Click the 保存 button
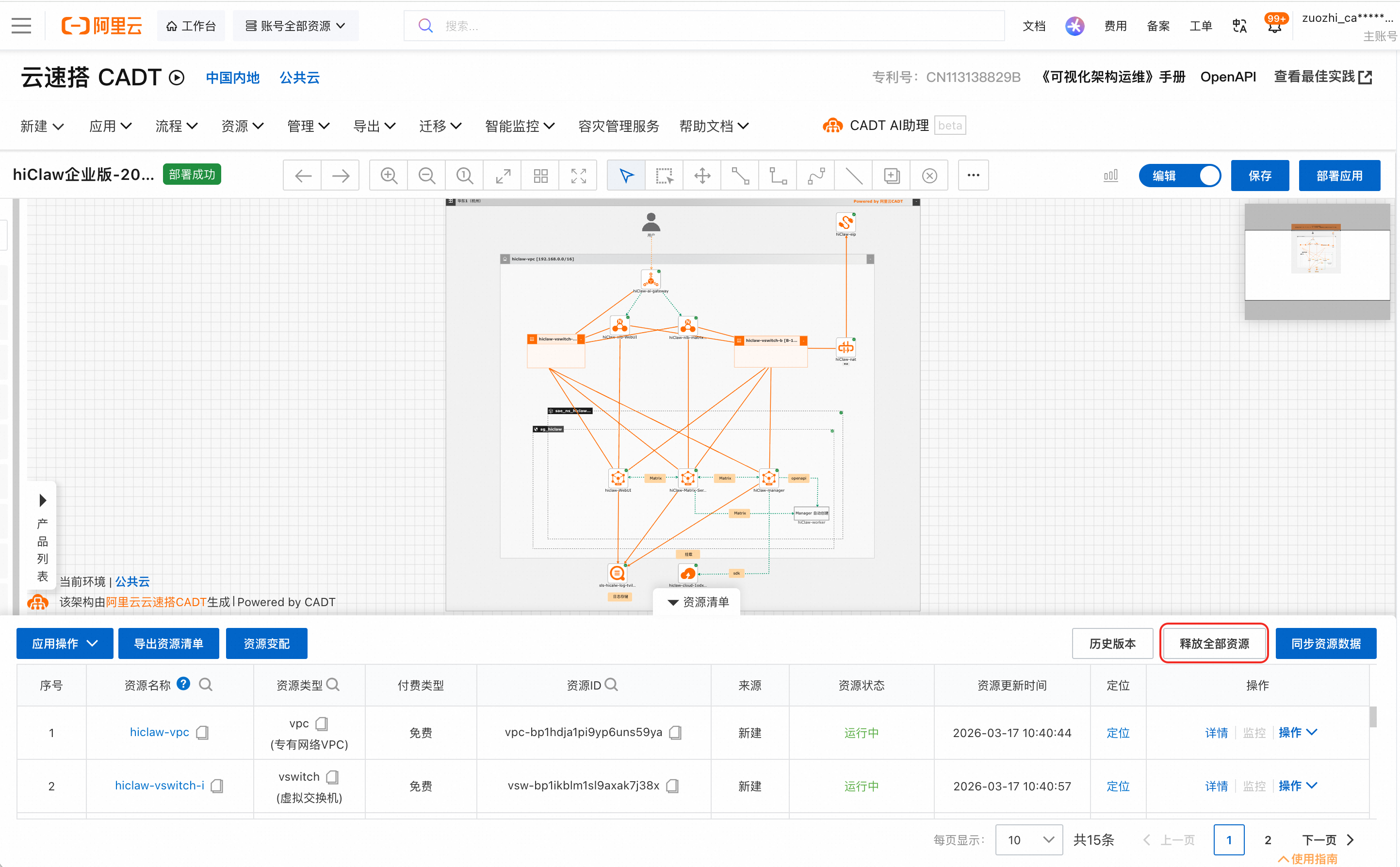Screen dimensions: 1400x867 click(1260, 176)
